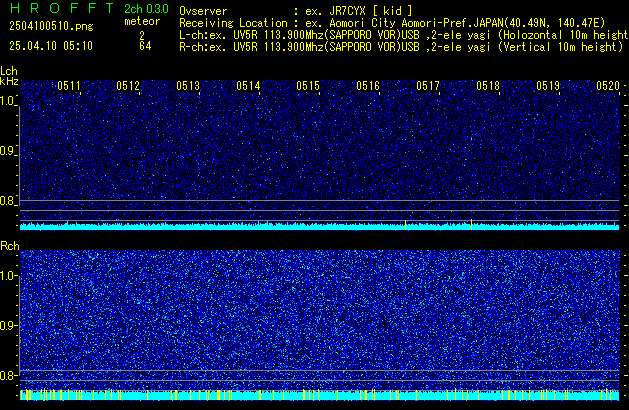Select the 'Lch' channel label
This screenshot has width=629, height=410.
click(x=9, y=71)
